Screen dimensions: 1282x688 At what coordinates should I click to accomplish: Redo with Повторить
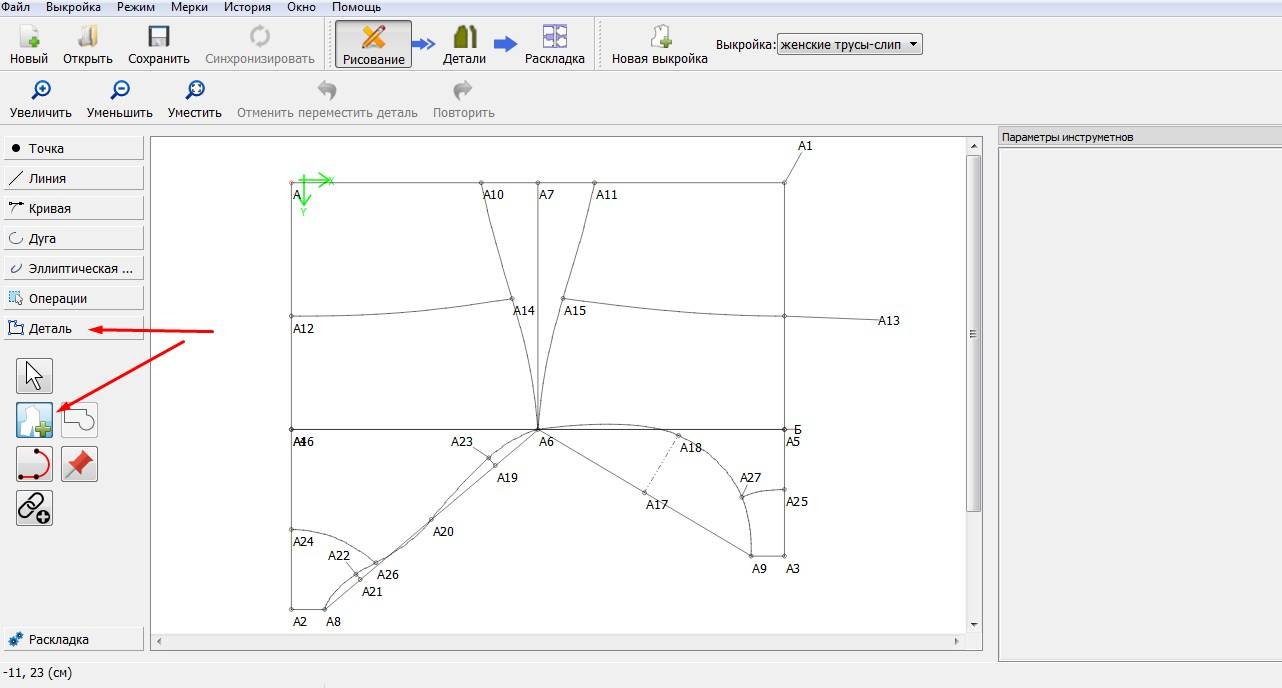coord(463,100)
